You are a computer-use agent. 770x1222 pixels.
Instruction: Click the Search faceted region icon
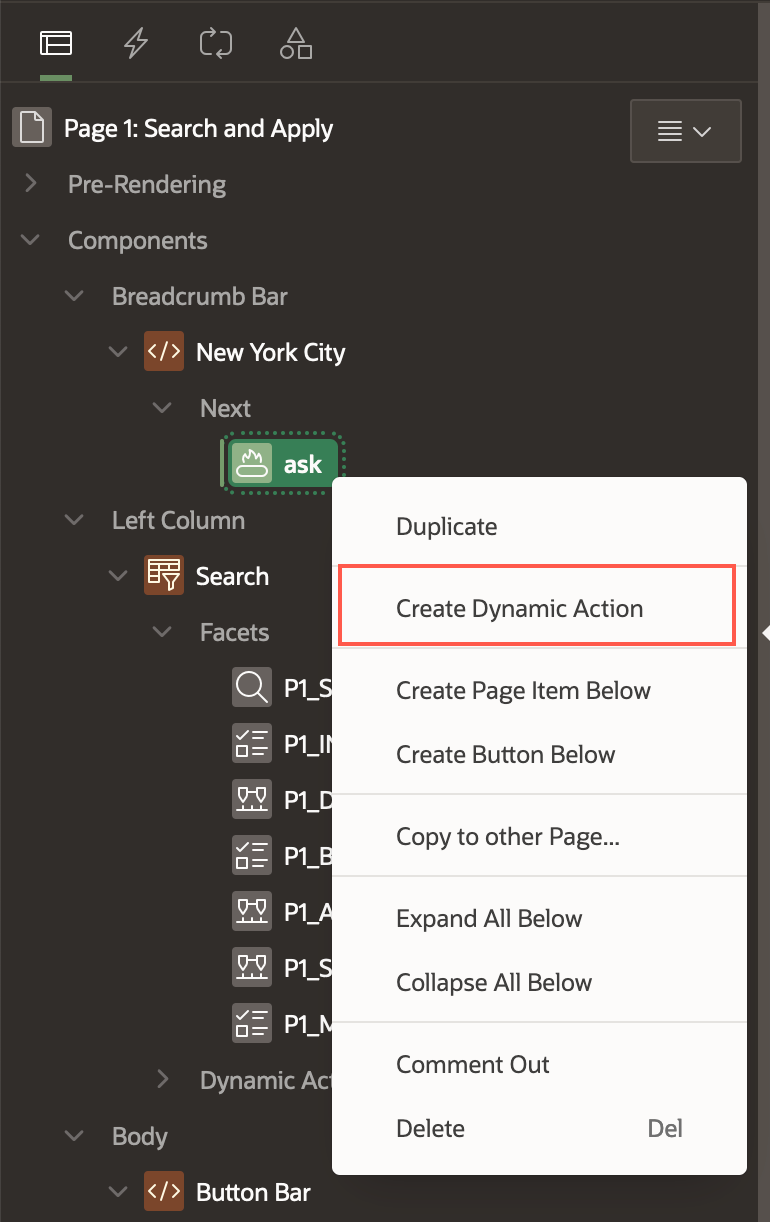164,576
